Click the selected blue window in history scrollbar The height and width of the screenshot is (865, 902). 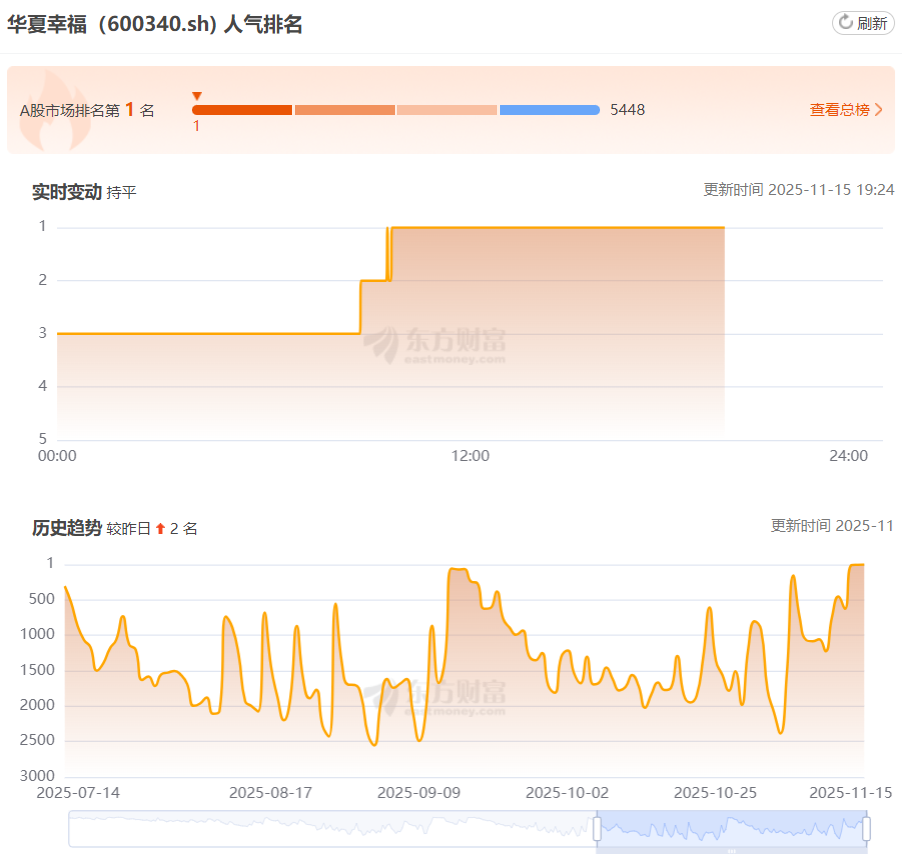point(732,829)
